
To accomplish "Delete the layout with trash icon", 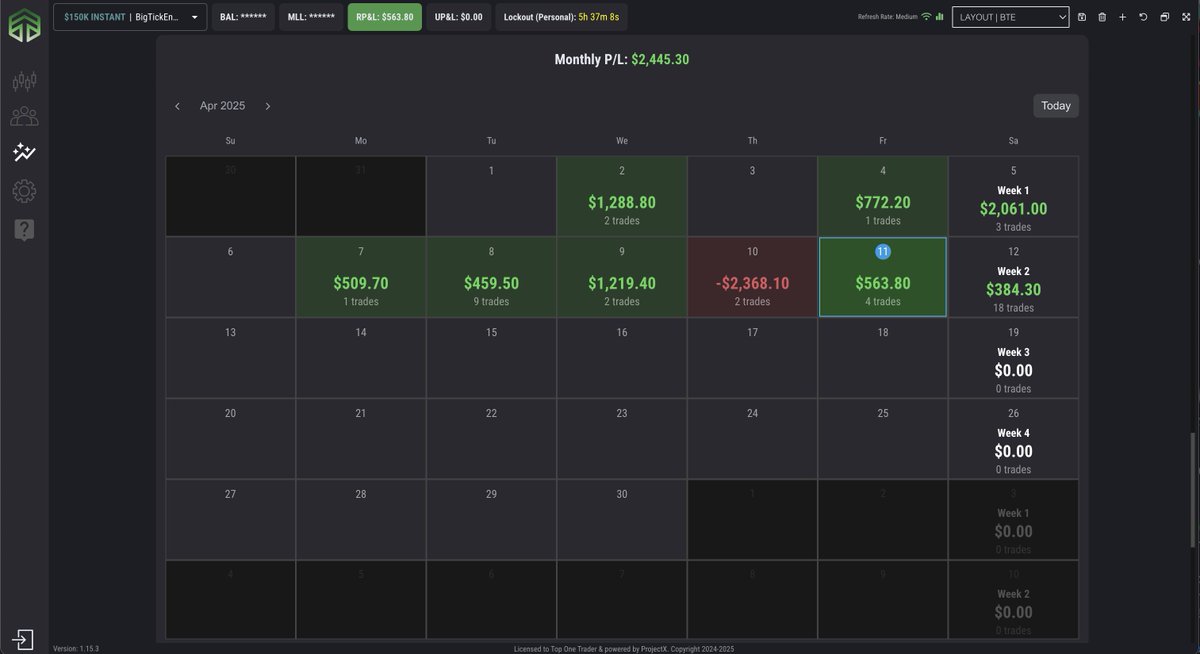I will [1102, 17].
